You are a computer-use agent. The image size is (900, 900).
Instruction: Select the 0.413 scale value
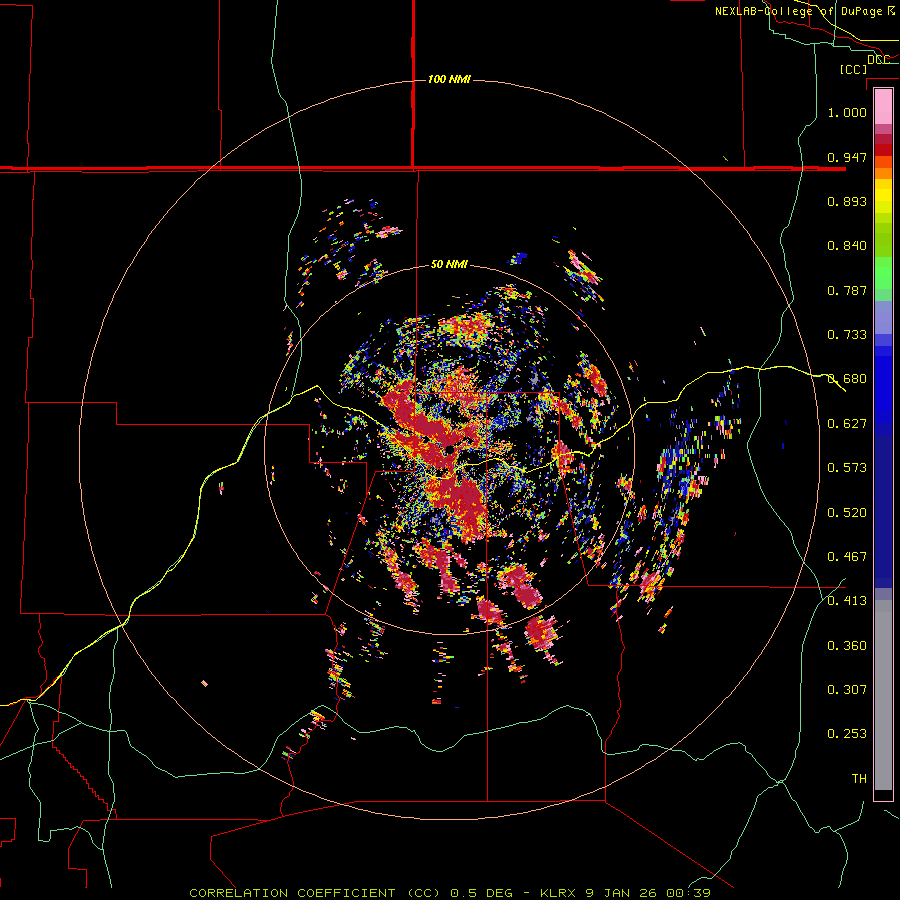pyautogui.click(x=847, y=601)
